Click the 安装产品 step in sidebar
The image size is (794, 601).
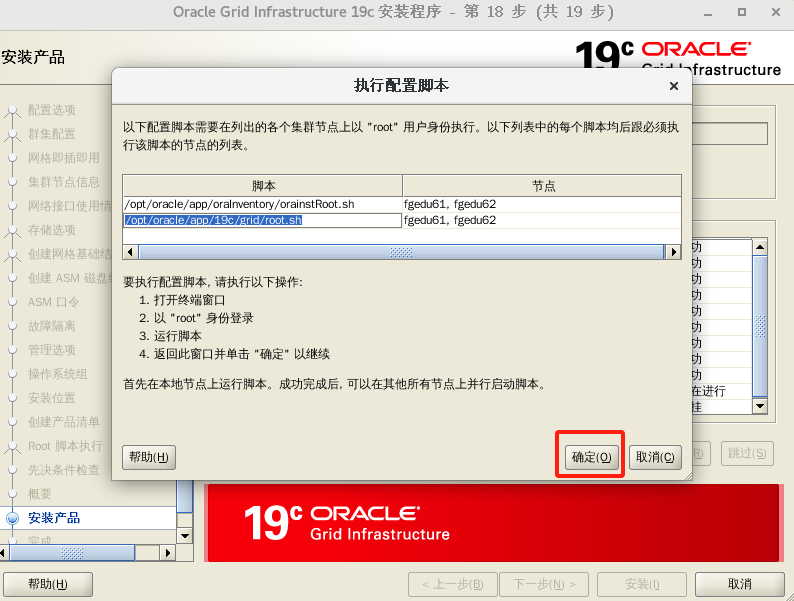[54, 518]
